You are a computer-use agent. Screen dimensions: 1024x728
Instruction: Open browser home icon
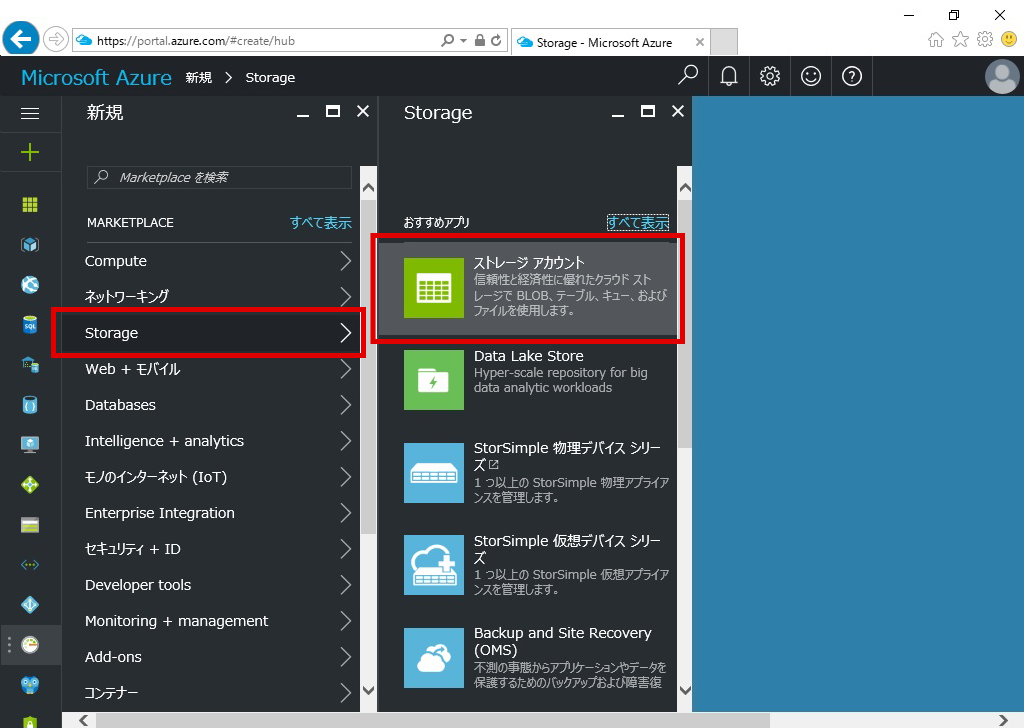pyautogui.click(x=936, y=40)
